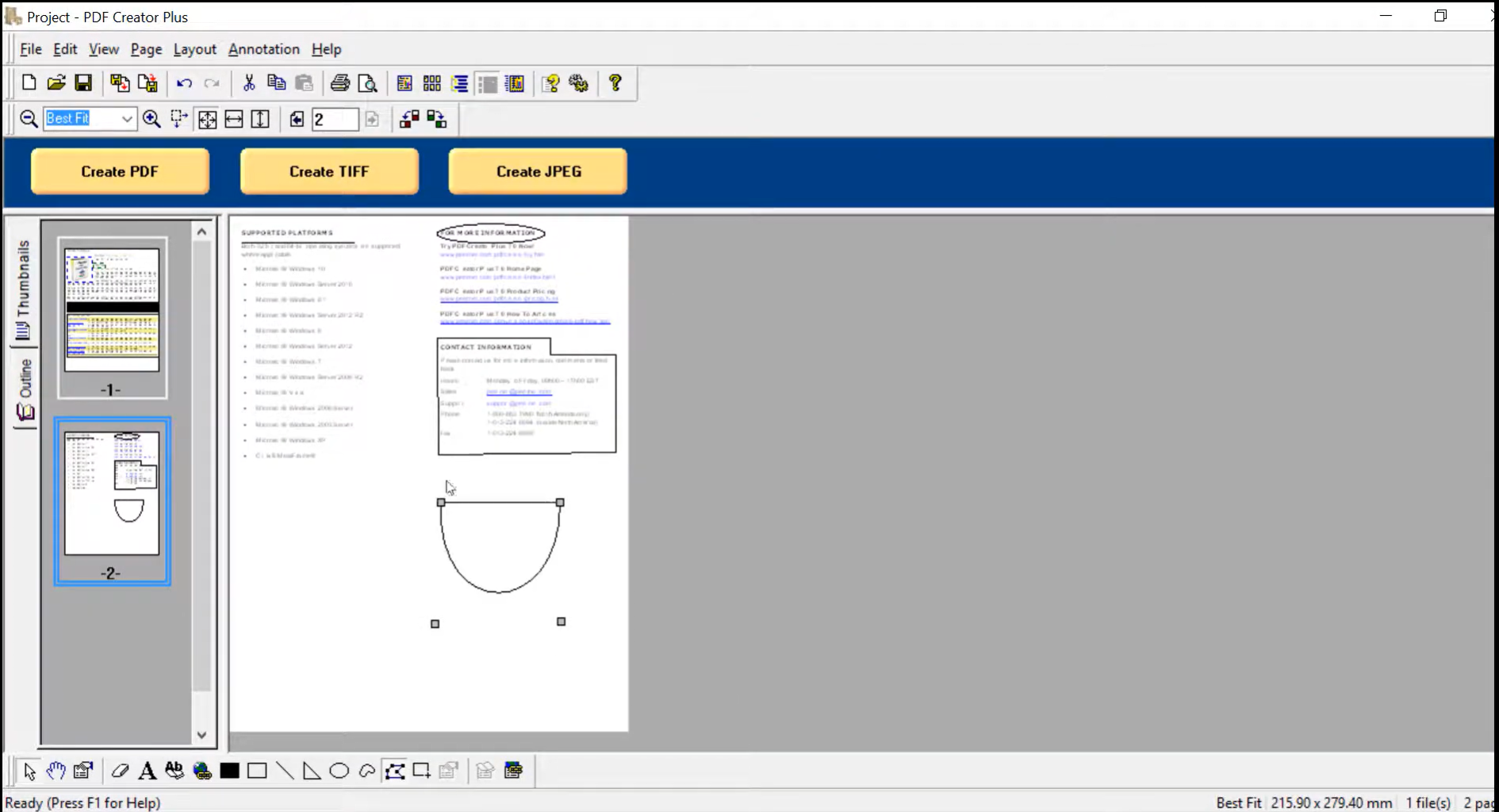Viewport: 1499px width, 812px height.
Task: Click the SUPPORTED PLATFORMS heading on page
Action: tap(287, 233)
